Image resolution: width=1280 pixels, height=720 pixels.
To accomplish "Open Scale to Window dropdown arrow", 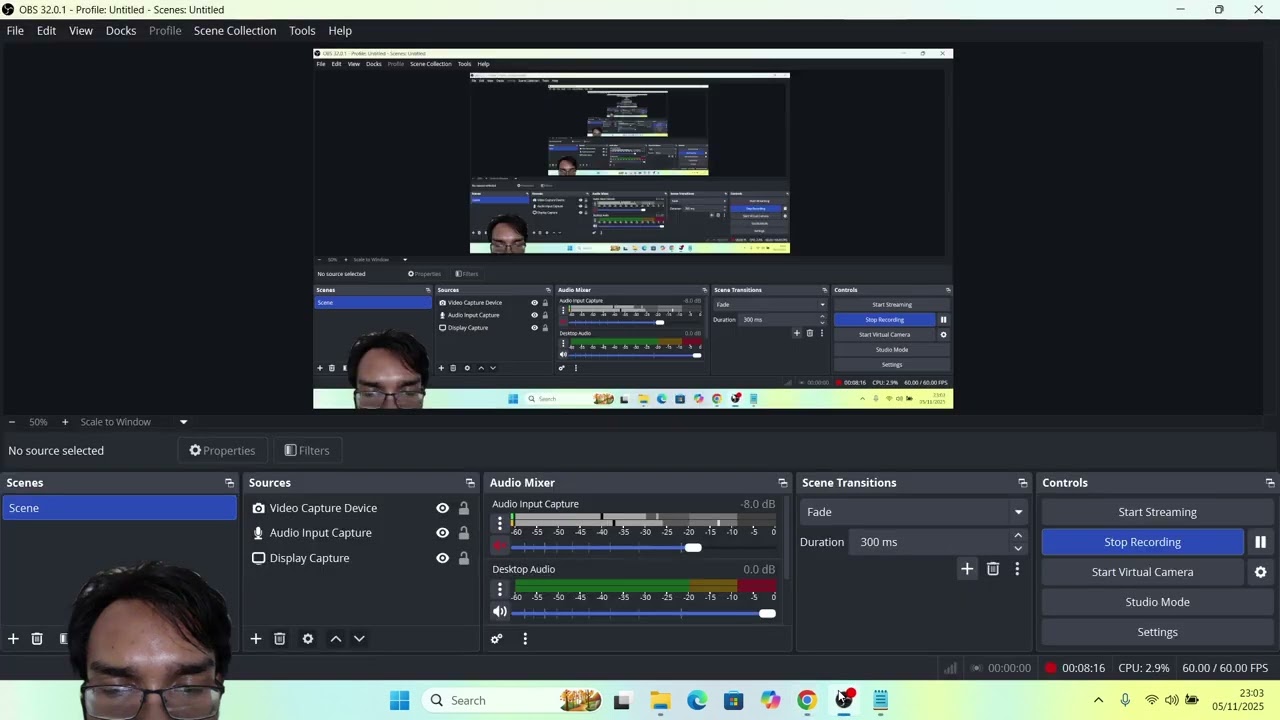I will pos(183,422).
